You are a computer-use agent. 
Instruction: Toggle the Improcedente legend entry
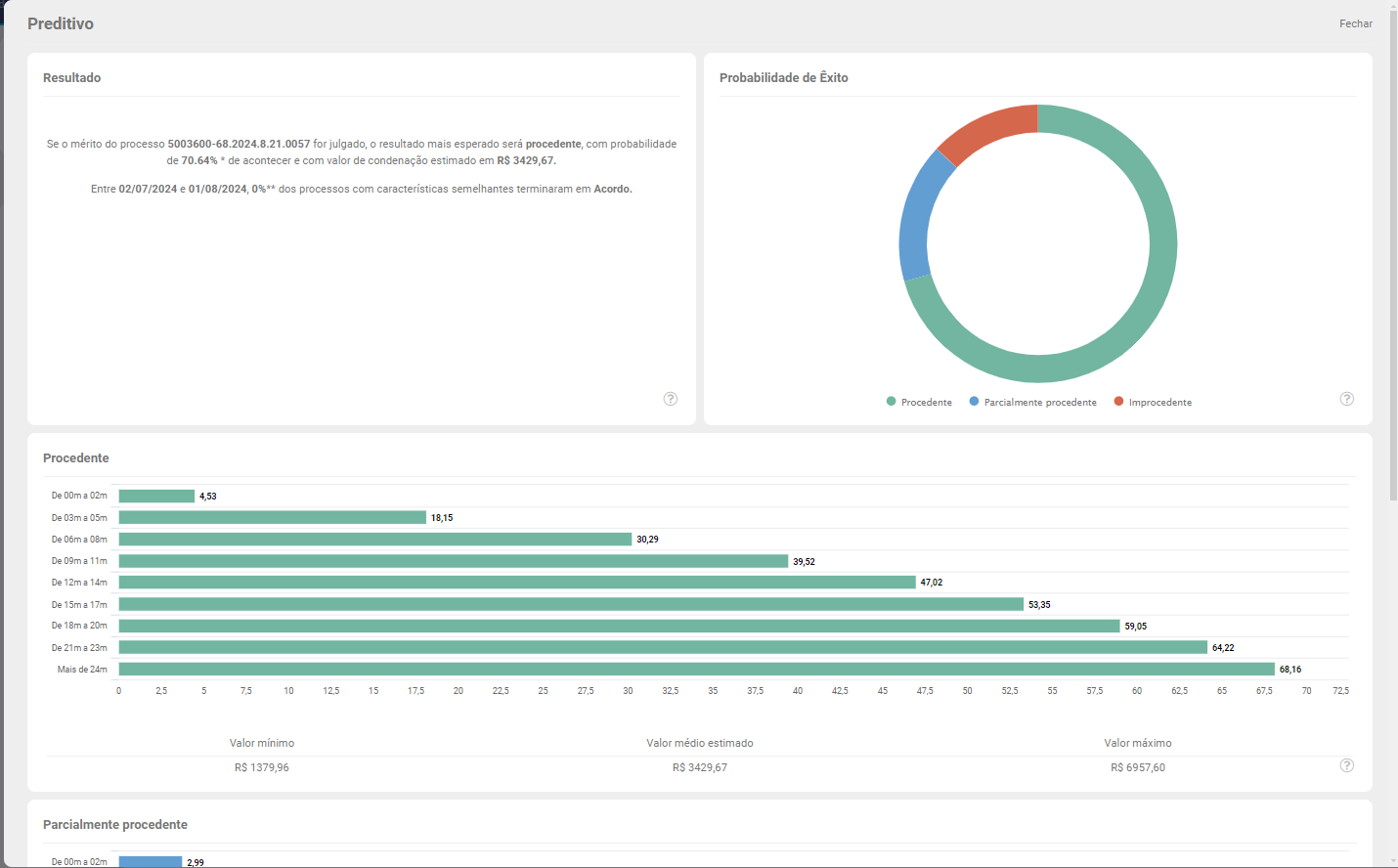(x=1154, y=402)
